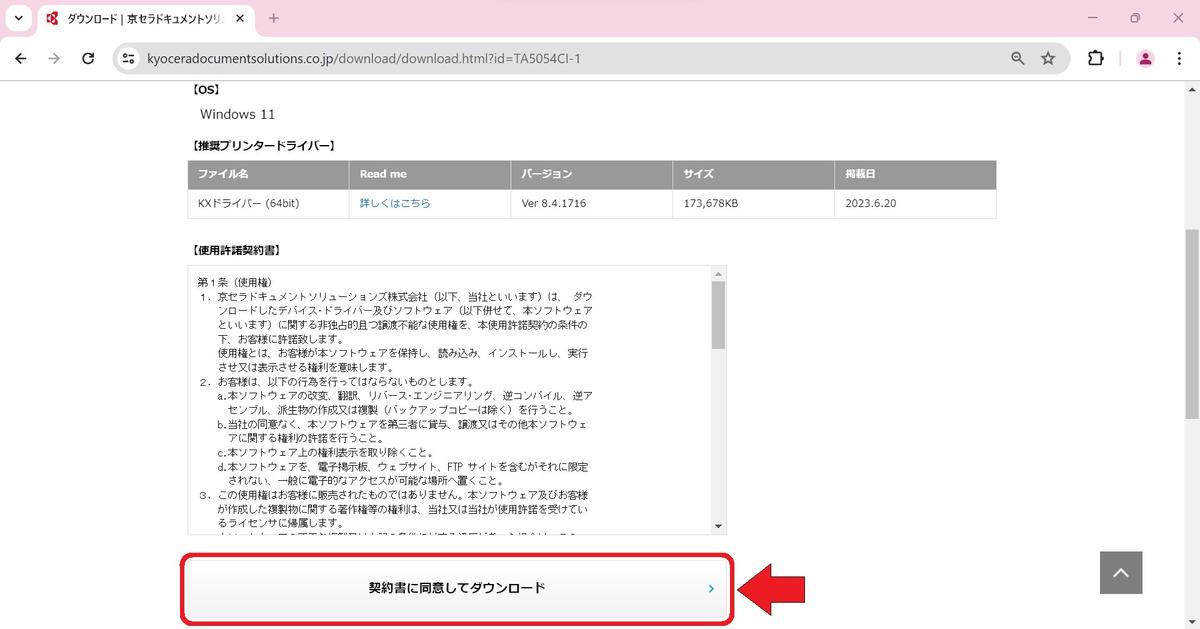This screenshot has width=1200, height=629.
Task: Go back to the previous page
Action: click(21, 59)
